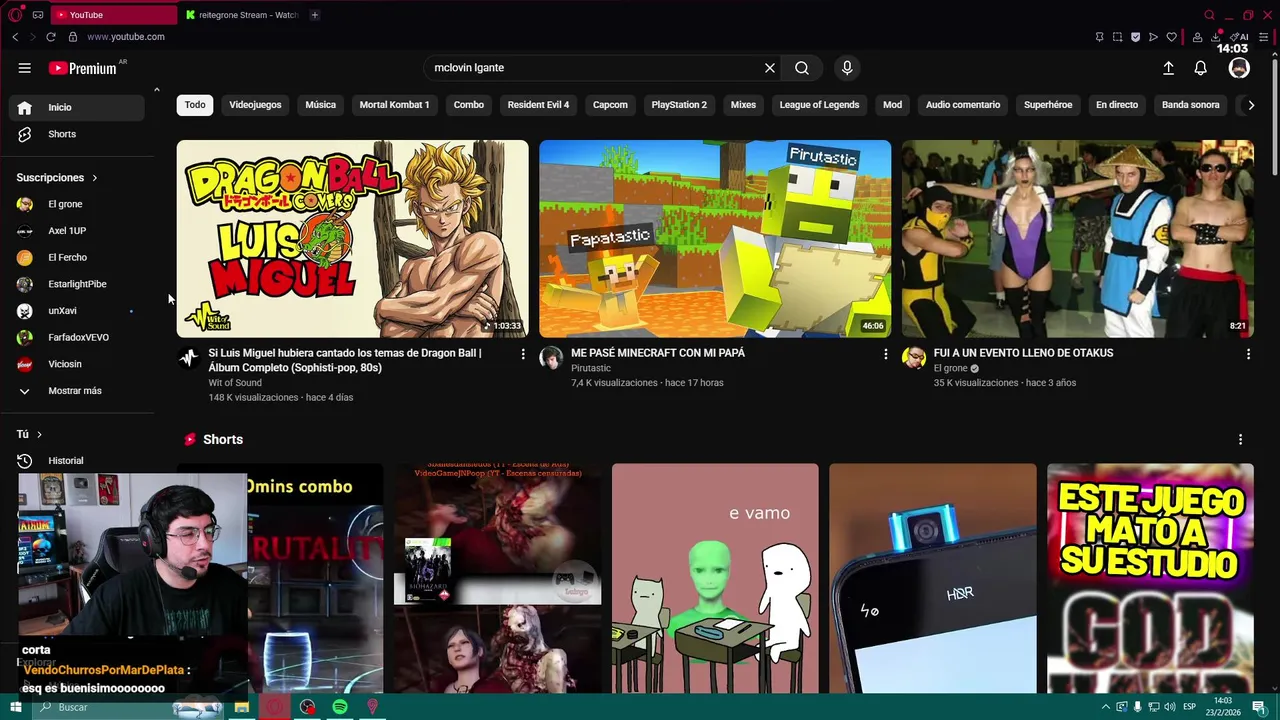The height and width of the screenshot is (720, 1280).
Task: Open a new browser tab with plus
Action: coord(314,15)
